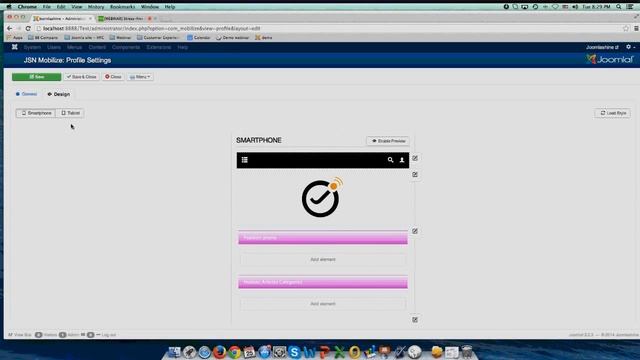Select the first pink module bar

coord(323,238)
